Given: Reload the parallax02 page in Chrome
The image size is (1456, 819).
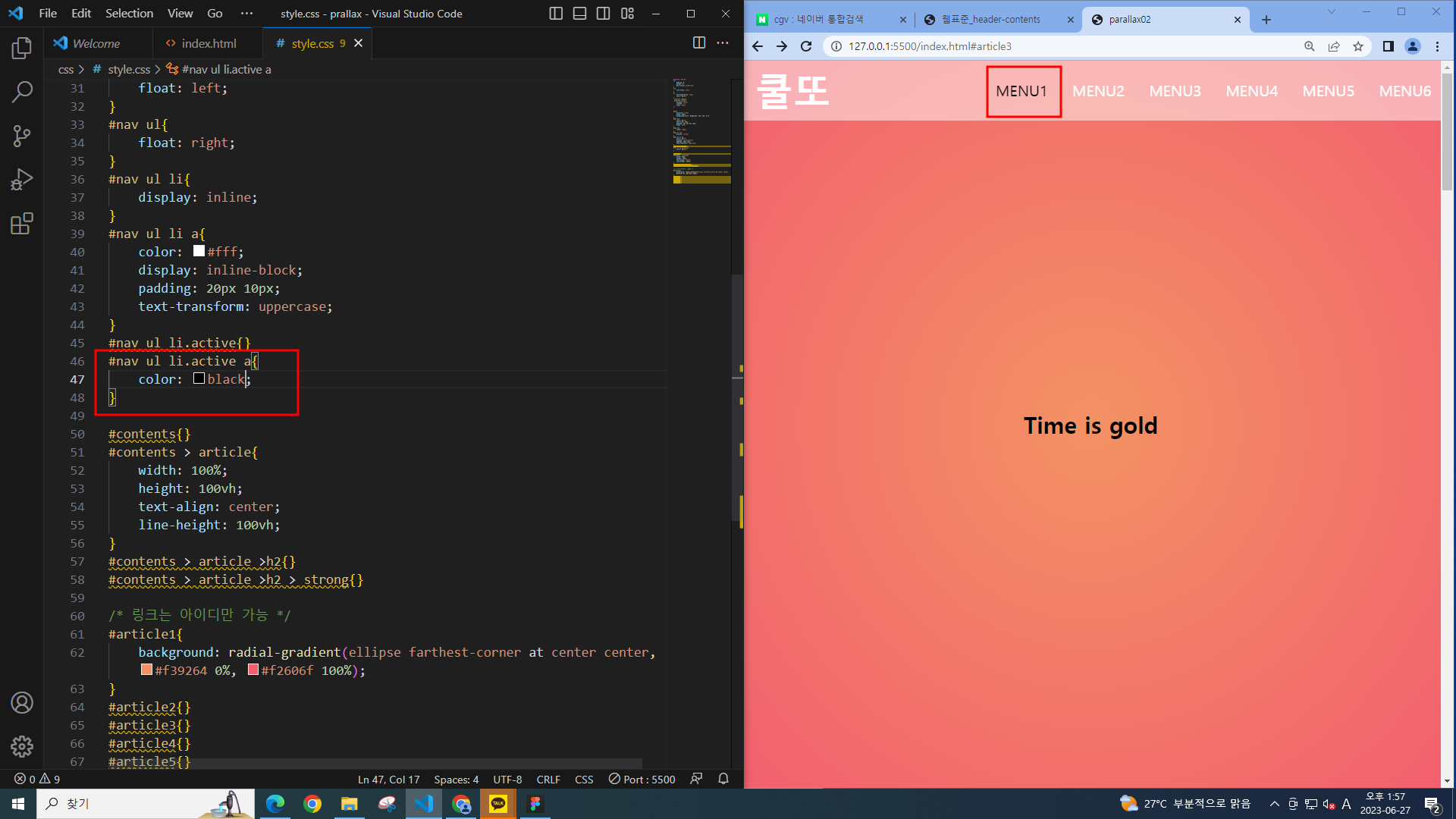Looking at the screenshot, I should tap(806, 46).
